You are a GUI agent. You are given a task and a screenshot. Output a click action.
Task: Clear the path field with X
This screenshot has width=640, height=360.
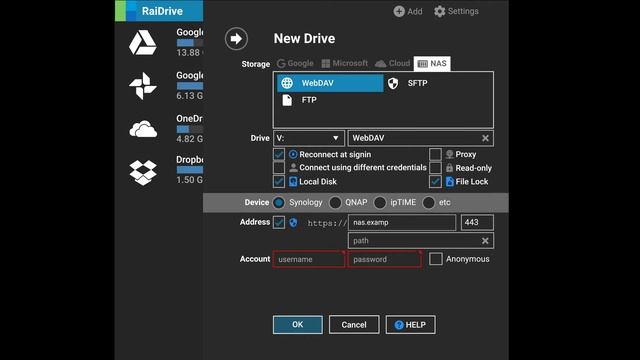click(485, 241)
